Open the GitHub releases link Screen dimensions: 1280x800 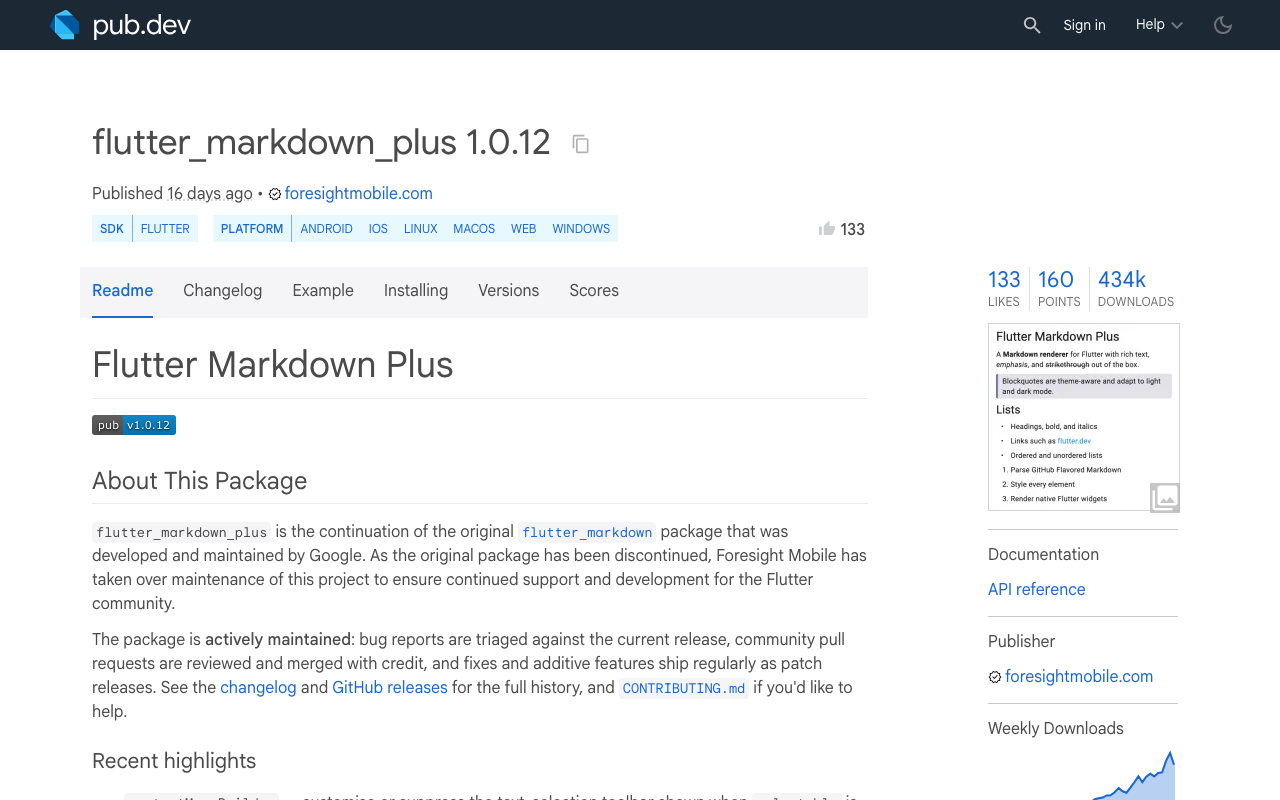tap(390, 688)
